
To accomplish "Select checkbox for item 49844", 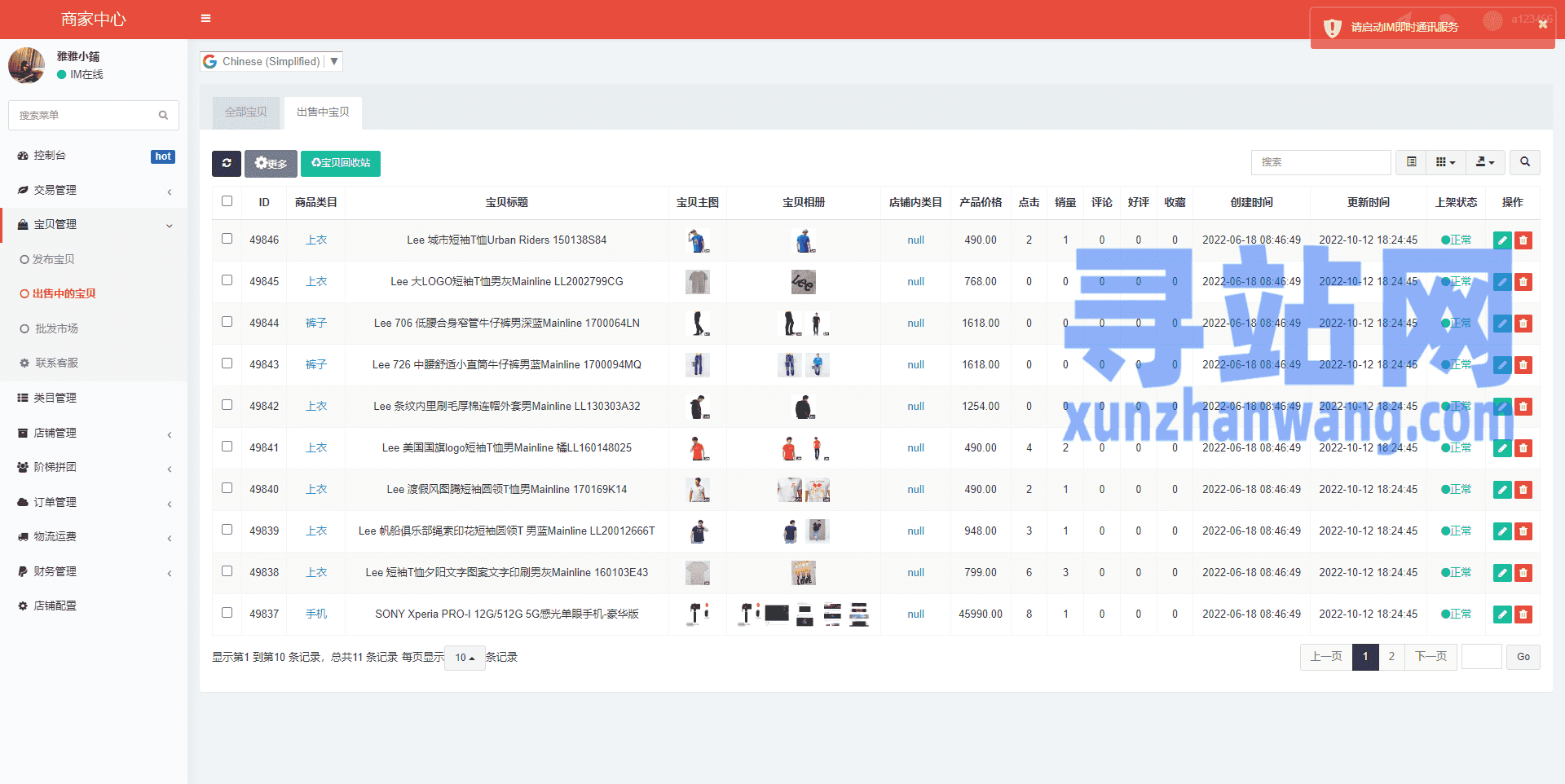I will [227, 322].
